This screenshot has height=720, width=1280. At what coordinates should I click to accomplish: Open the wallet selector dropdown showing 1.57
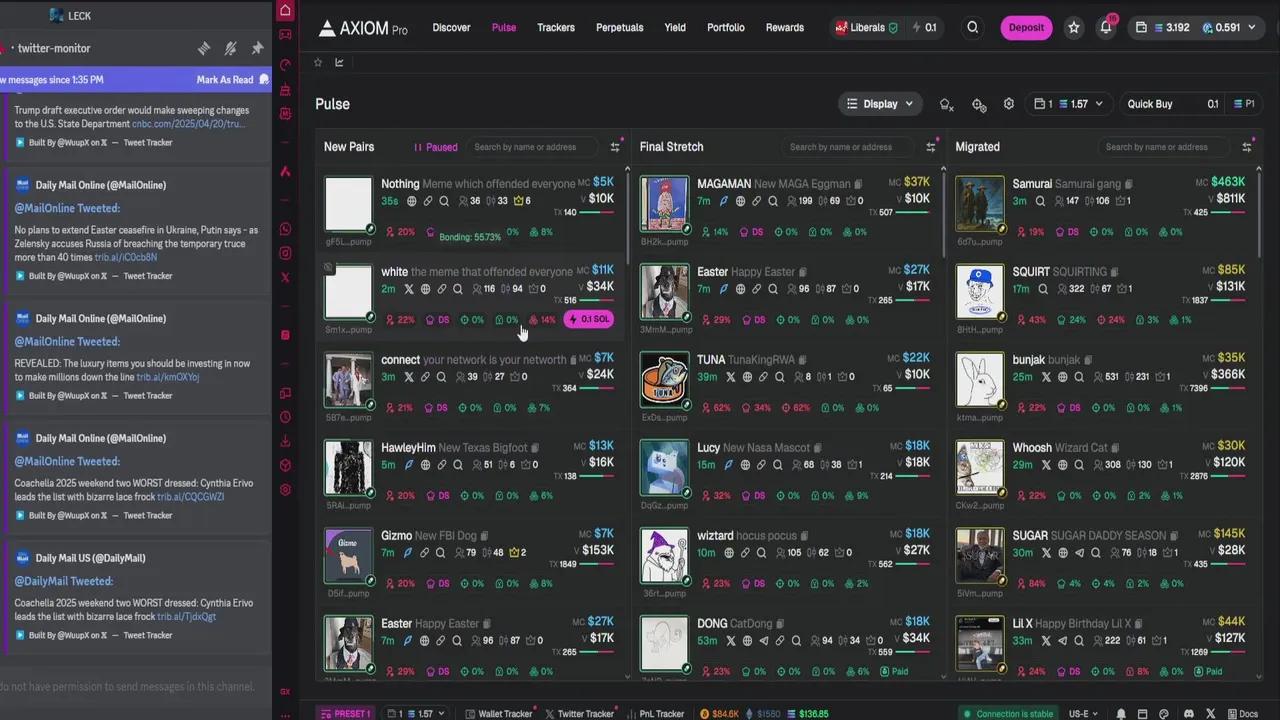1068,104
